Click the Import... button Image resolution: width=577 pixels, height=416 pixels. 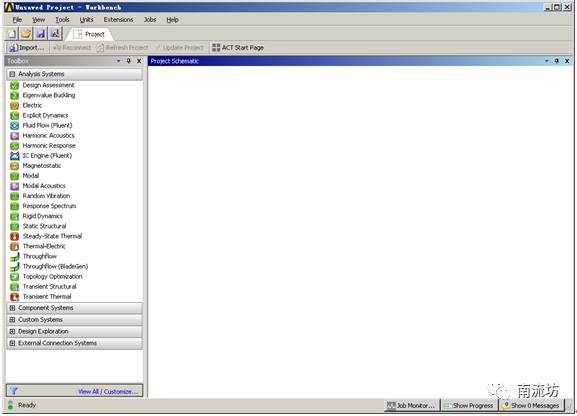tap(26, 47)
